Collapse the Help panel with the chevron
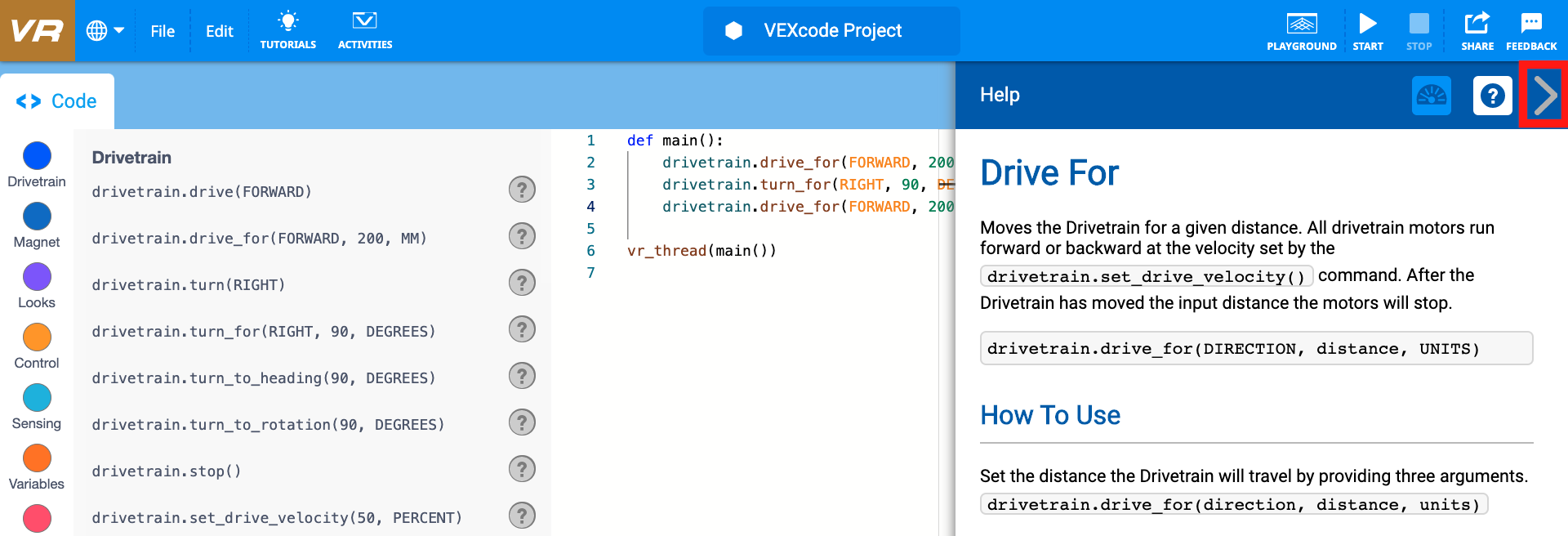 click(1543, 96)
